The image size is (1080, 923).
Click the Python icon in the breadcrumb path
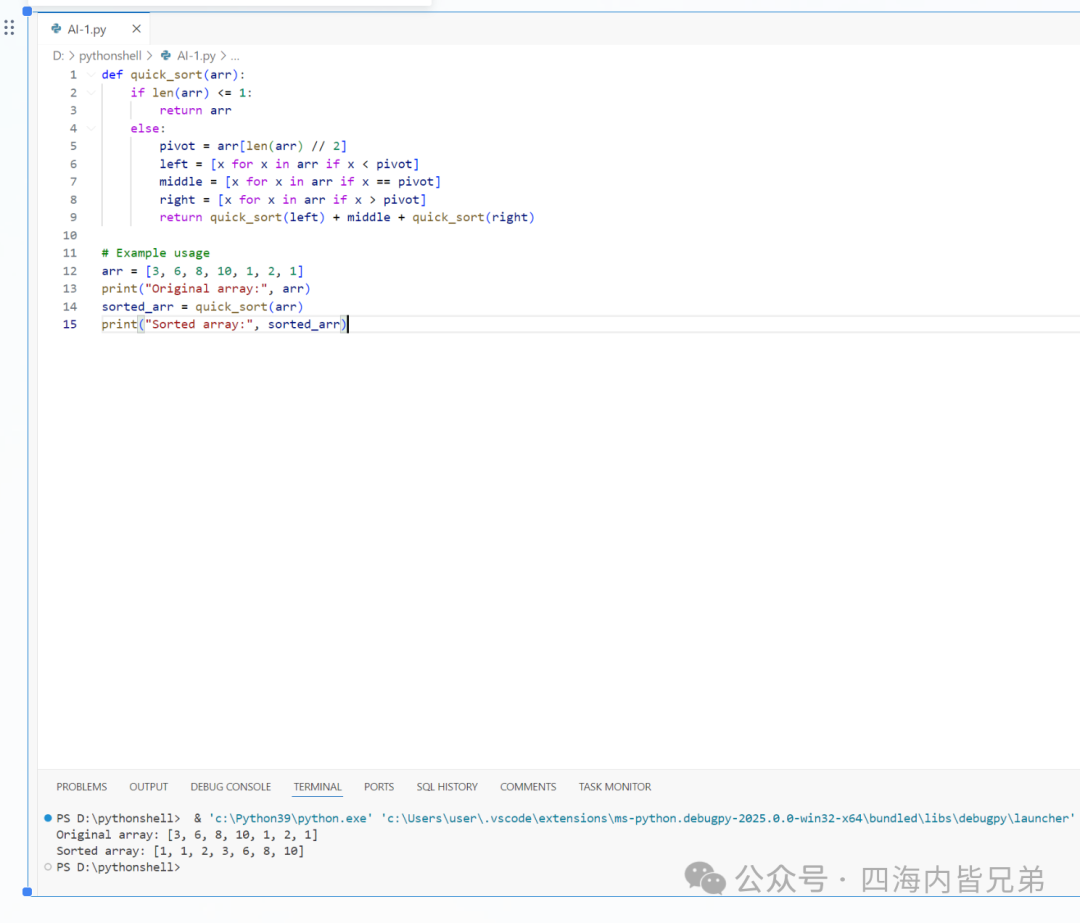point(166,56)
